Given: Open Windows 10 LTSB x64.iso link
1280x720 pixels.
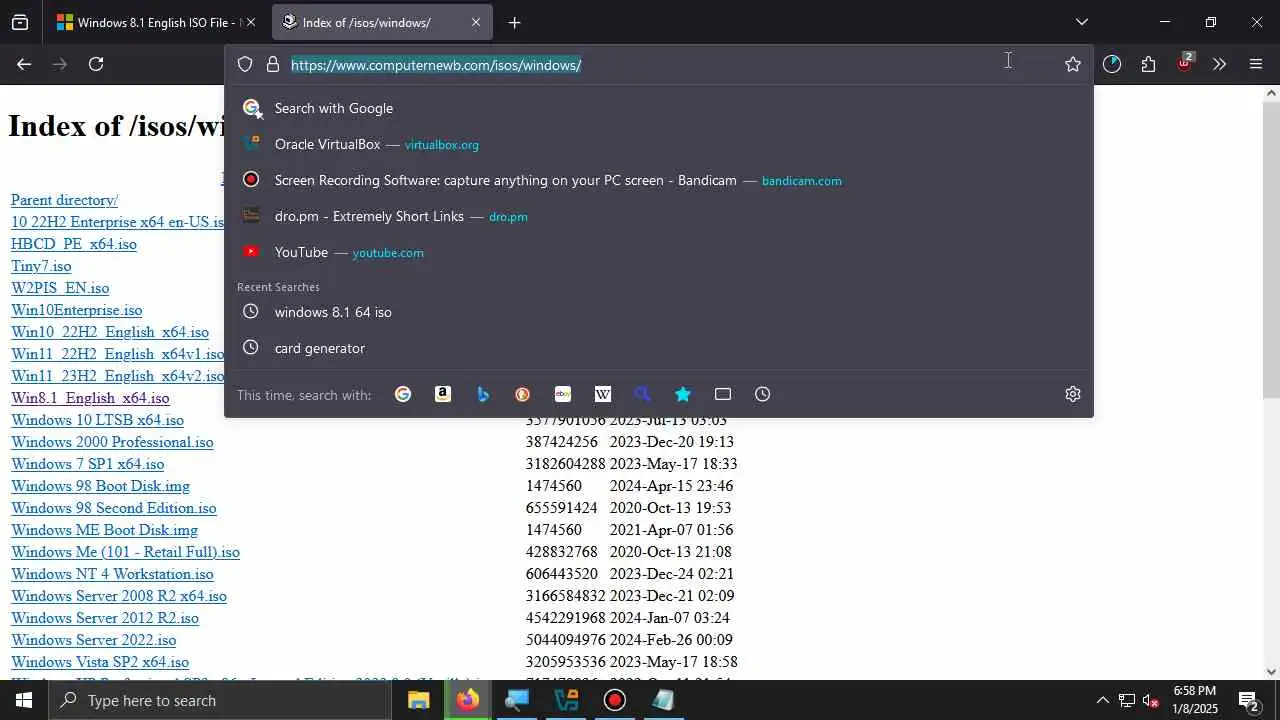Looking at the screenshot, I should click(x=97, y=420).
